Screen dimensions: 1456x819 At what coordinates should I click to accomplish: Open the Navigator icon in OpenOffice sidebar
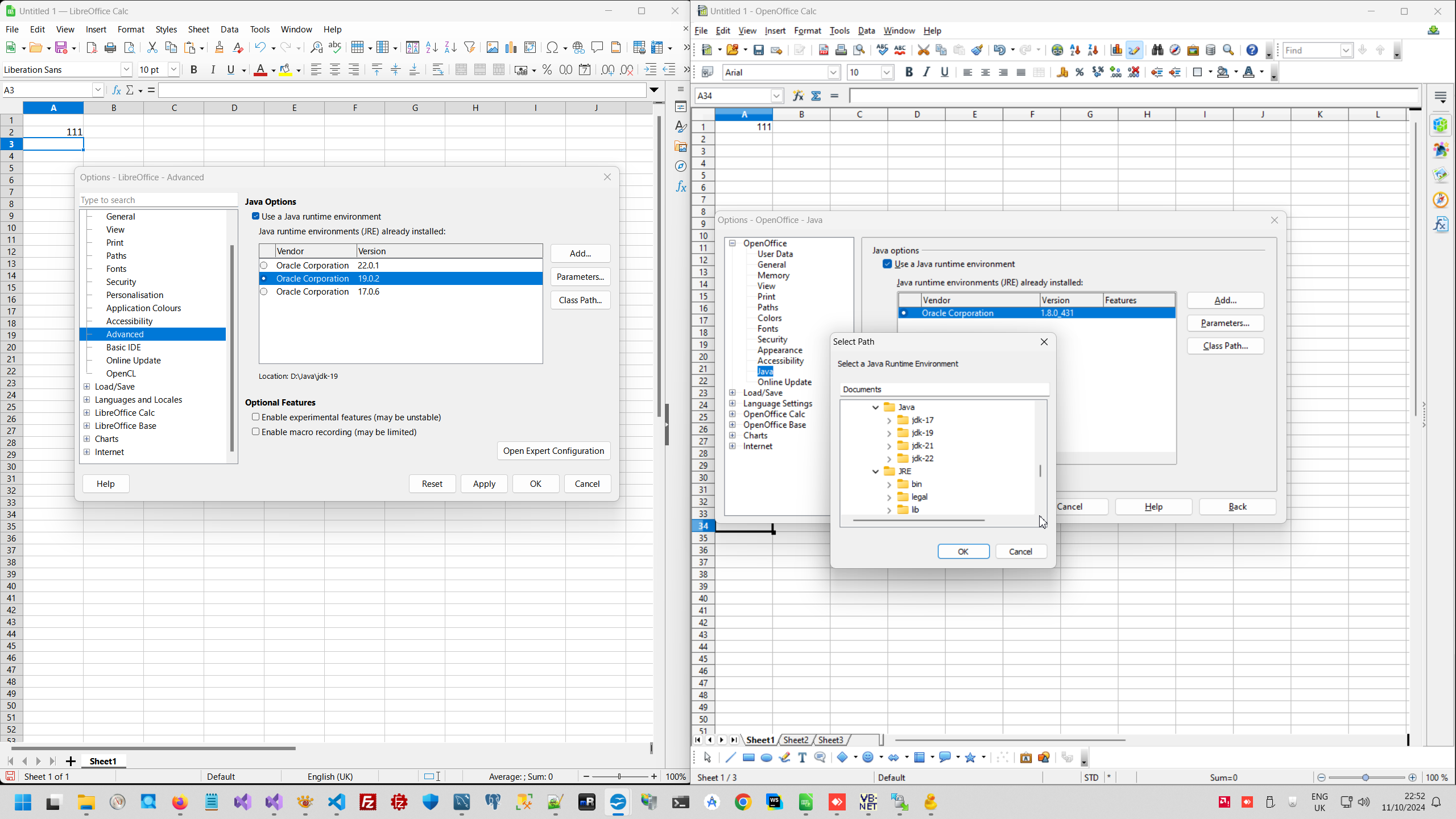pos(1441,200)
